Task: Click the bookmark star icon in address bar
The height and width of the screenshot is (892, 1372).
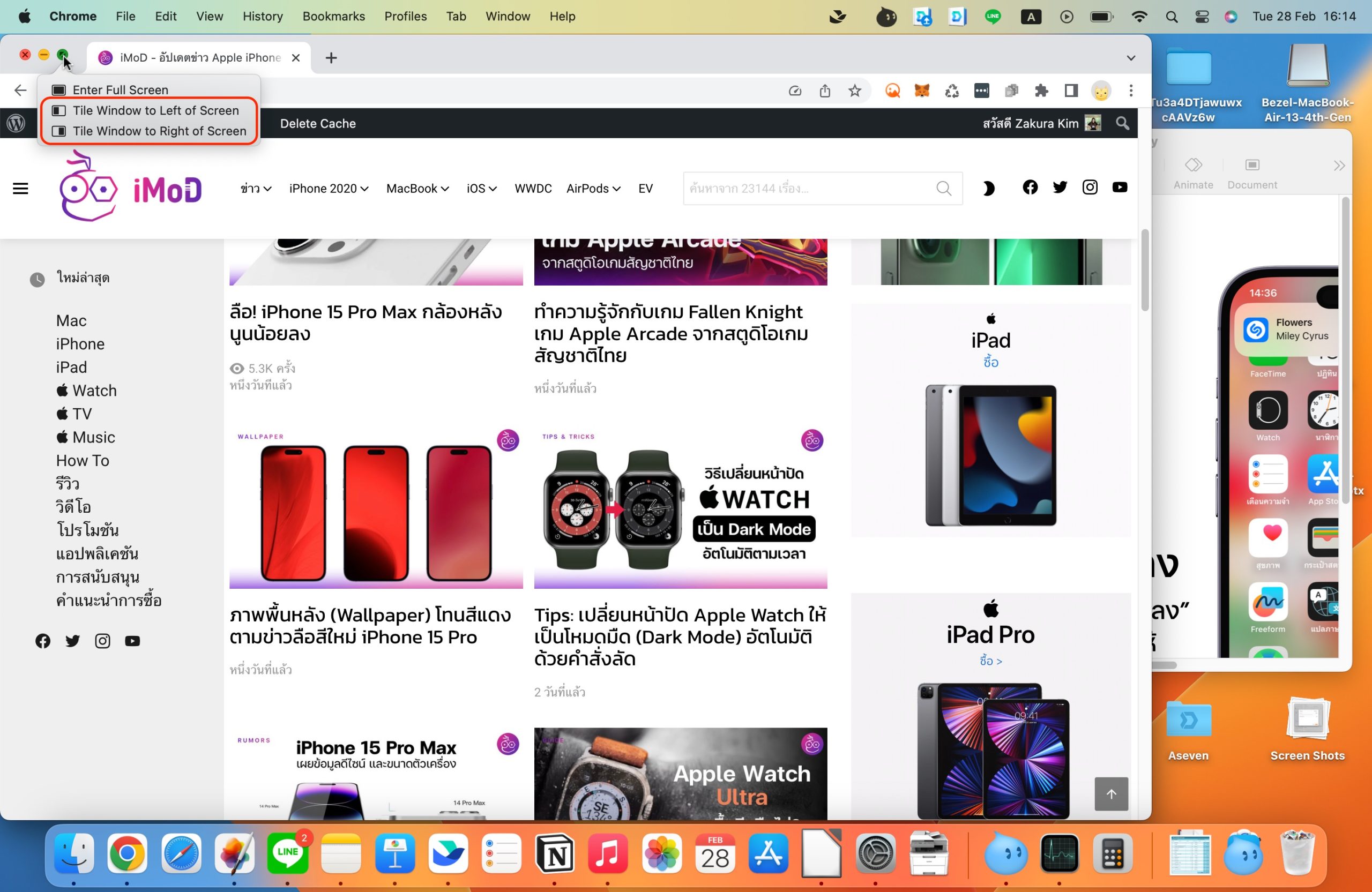Action: click(854, 91)
